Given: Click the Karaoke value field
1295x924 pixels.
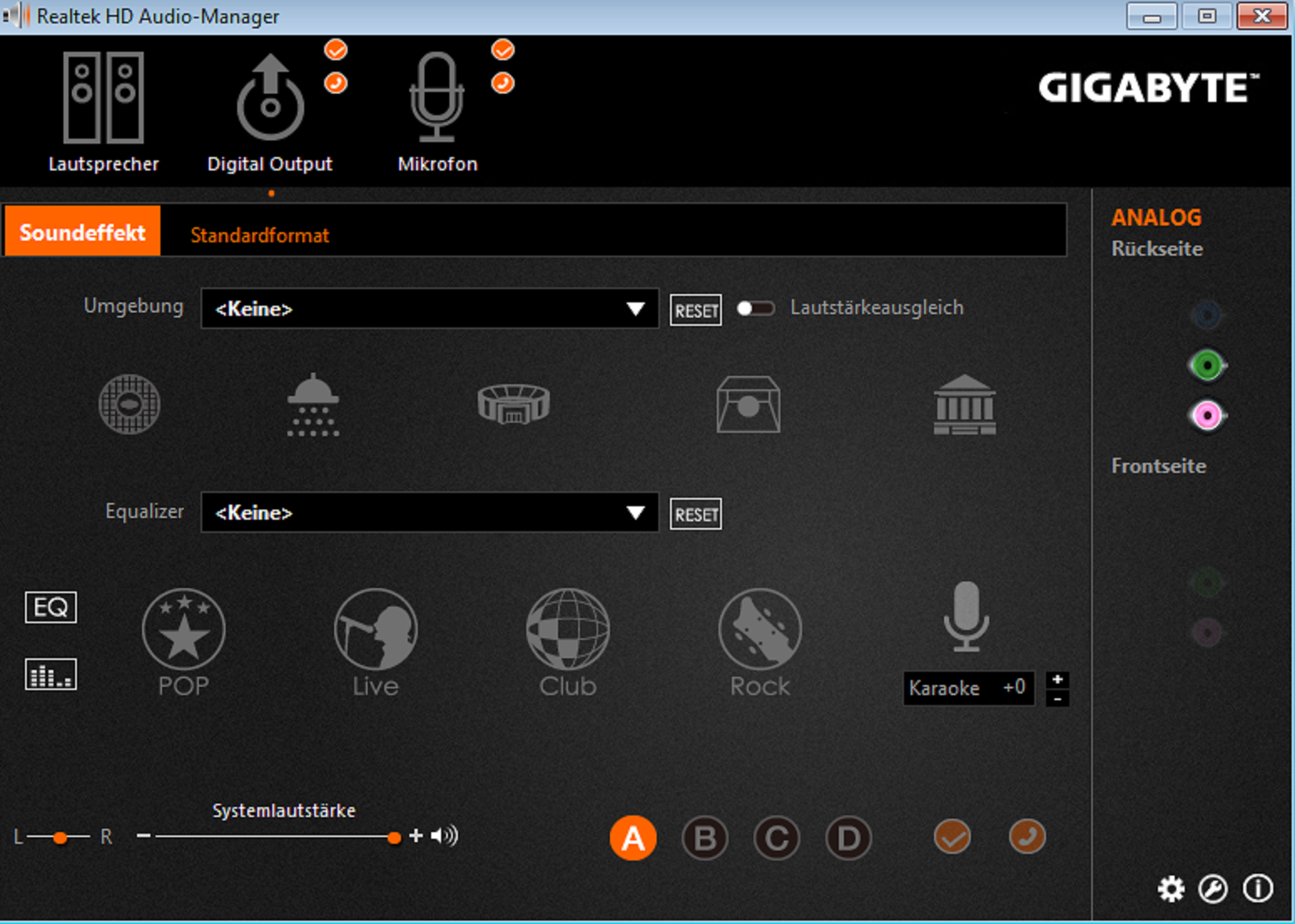Looking at the screenshot, I should [x=969, y=688].
